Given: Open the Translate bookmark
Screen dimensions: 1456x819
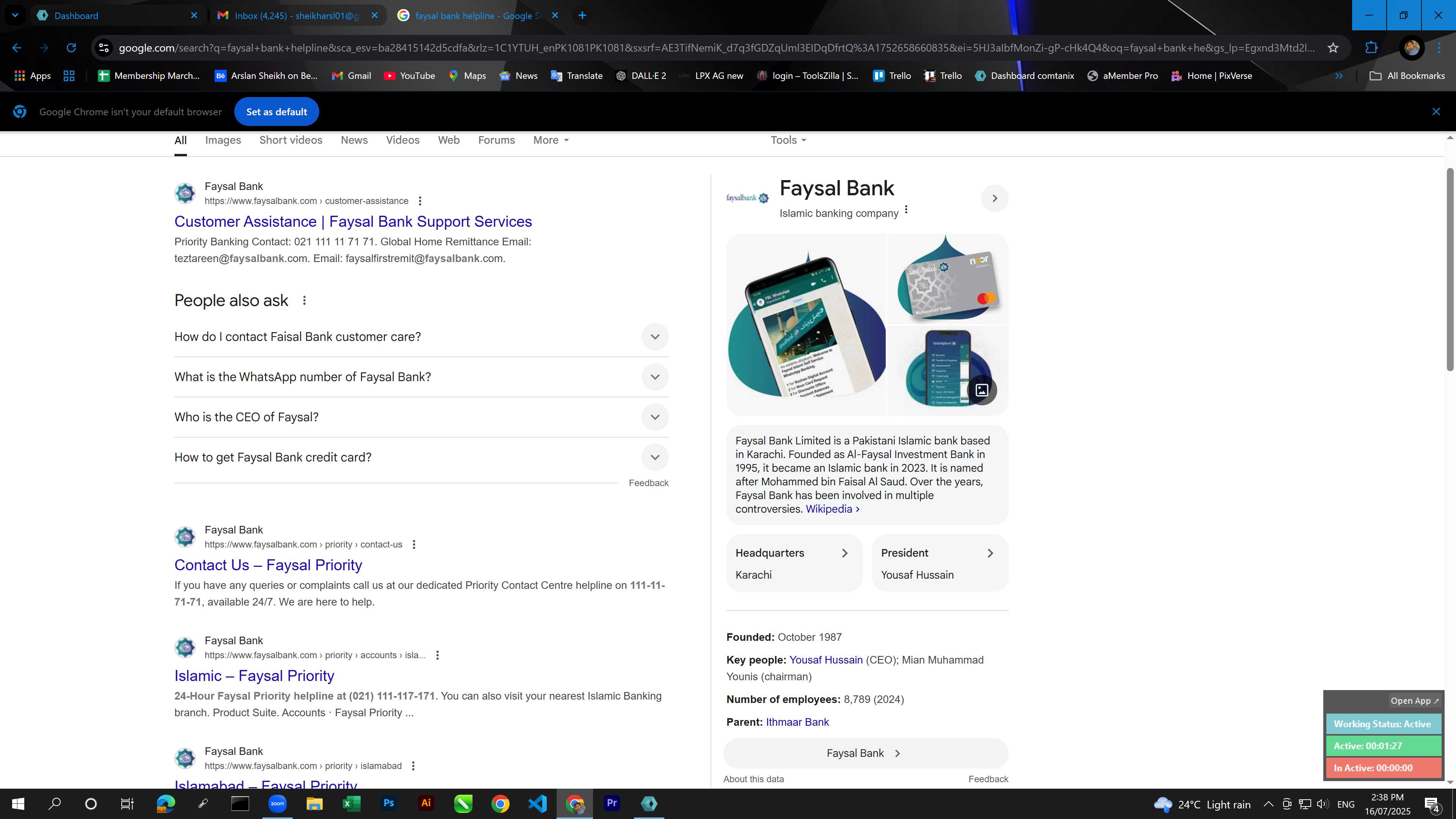Looking at the screenshot, I should click(577, 76).
